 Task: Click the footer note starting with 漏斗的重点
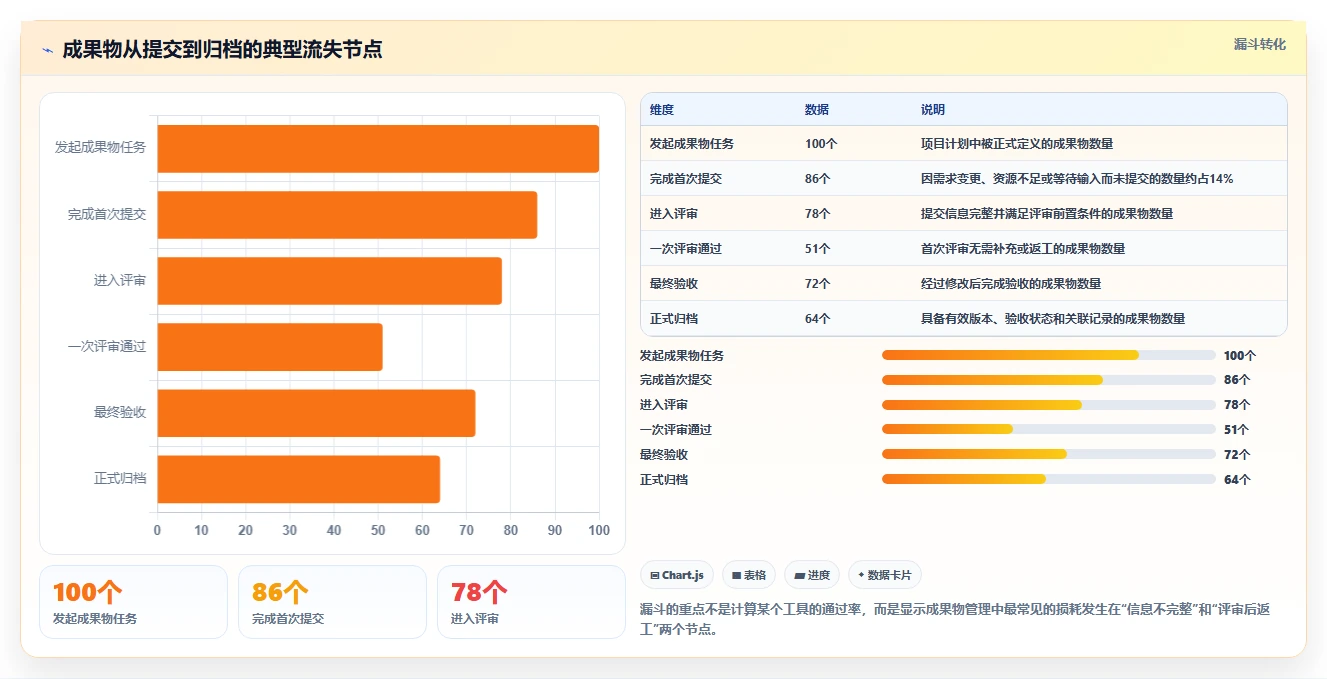[954, 619]
